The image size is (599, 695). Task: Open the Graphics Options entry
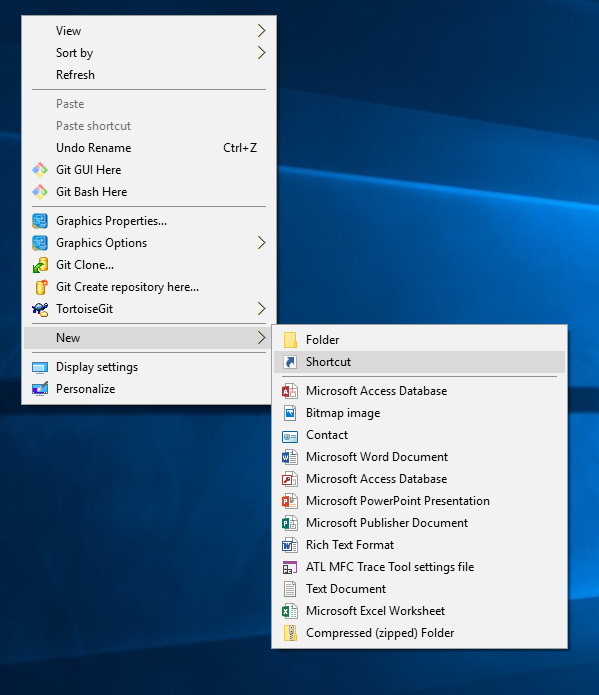[x=149, y=243]
